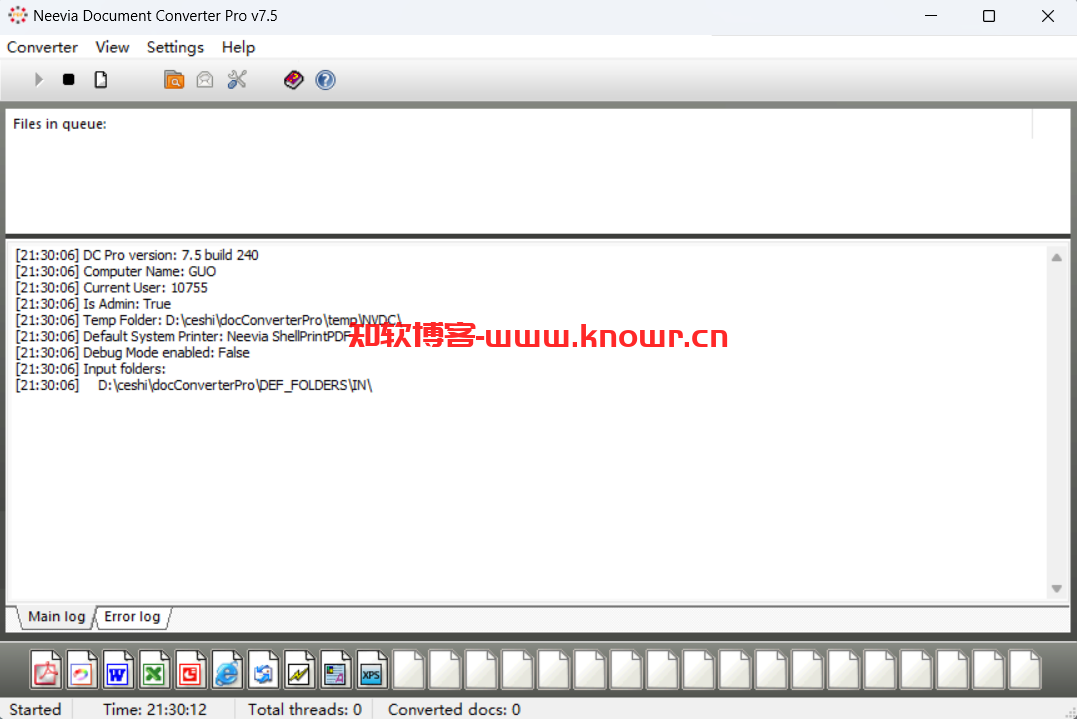Click the 'Computer Name: GUO' log line

click(116, 271)
